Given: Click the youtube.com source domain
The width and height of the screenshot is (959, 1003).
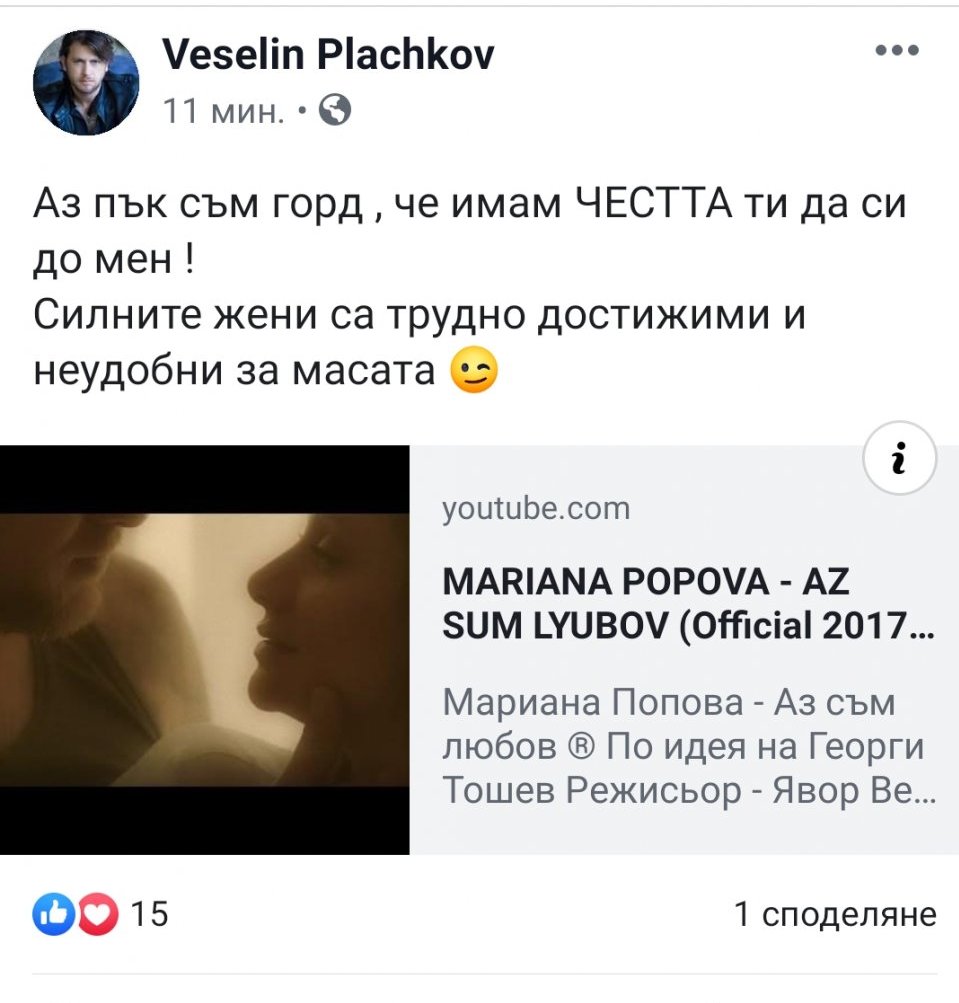Looking at the screenshot, I should point(536,509).
